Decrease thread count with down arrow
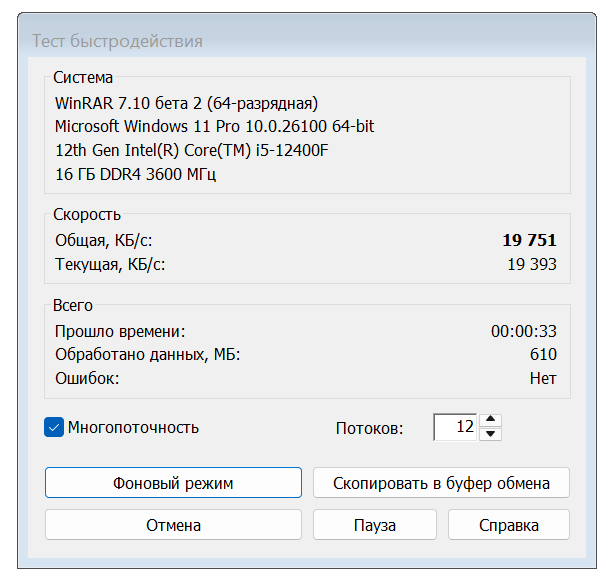This screenshot has width=609, height=574. coord(490,434)
